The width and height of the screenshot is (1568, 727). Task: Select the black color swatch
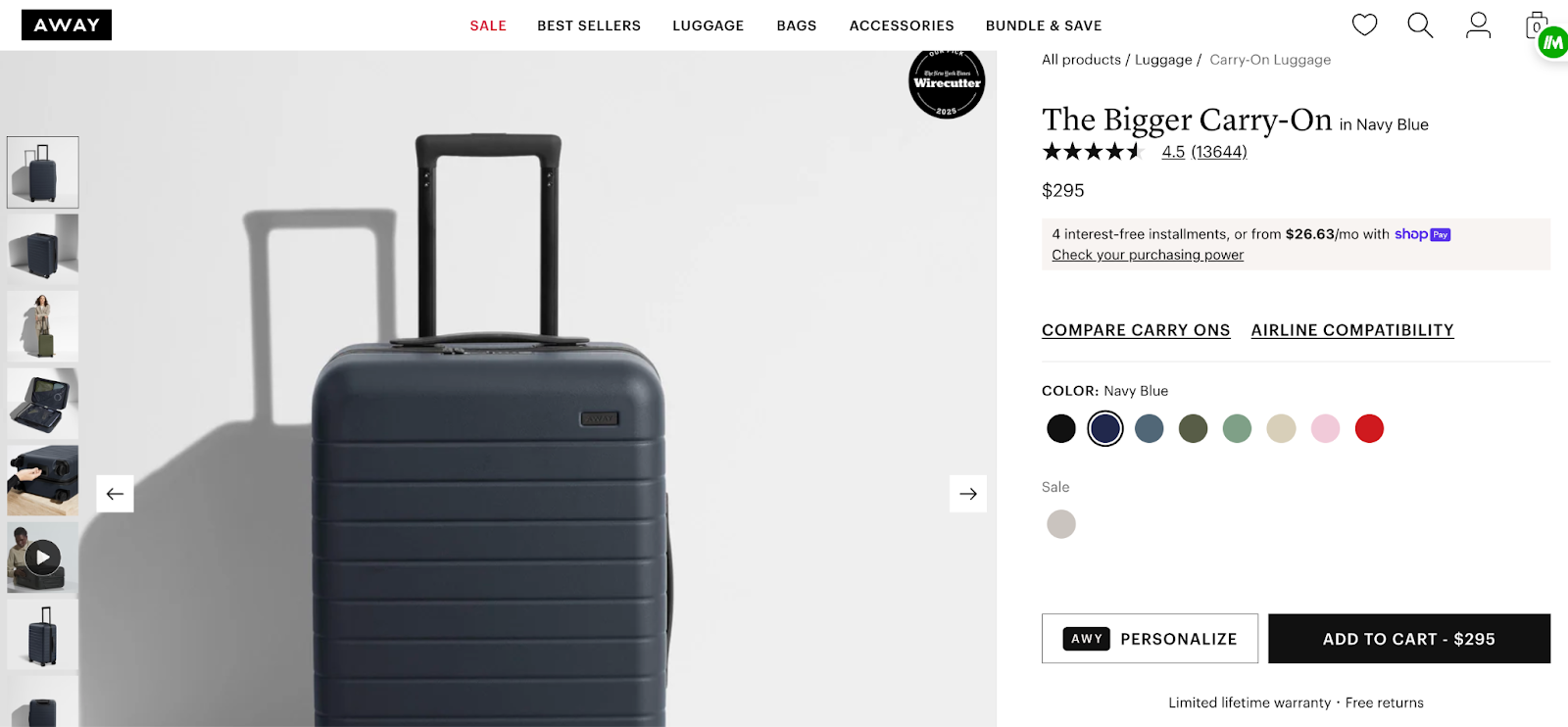coord(1061,428)
